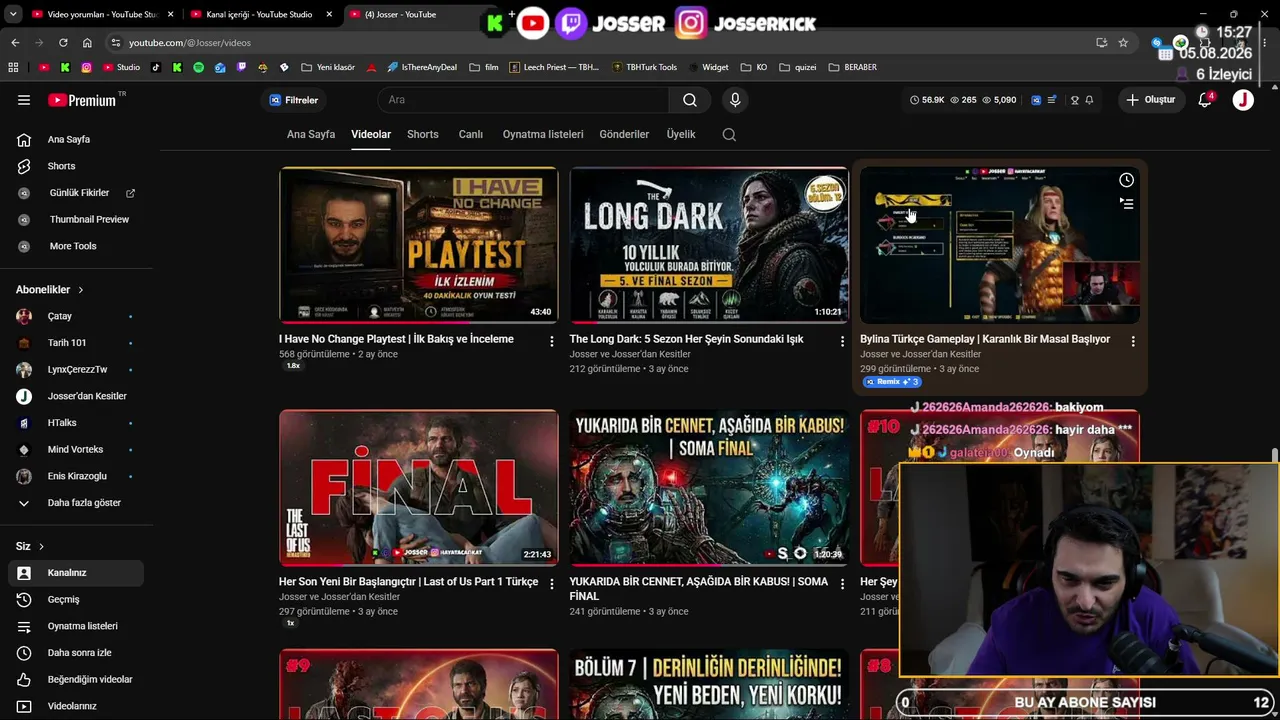Open the Twitch bookmark icon
Screen dimensions: 1280x720
pos(241,68)
